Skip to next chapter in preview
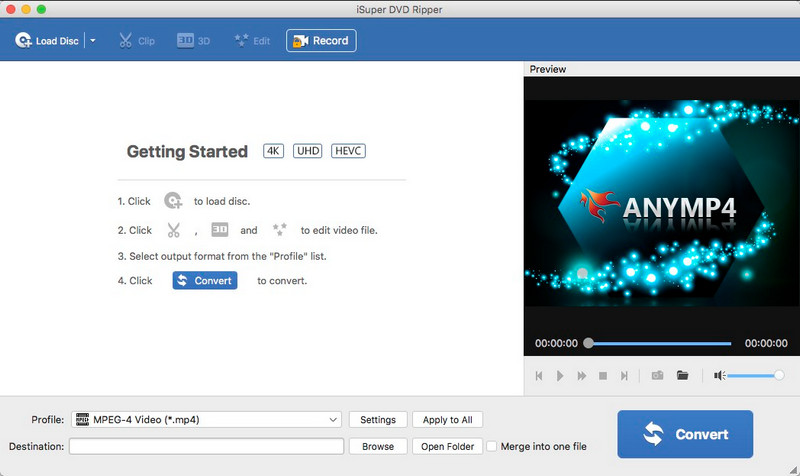This screenshot has width=800, height=476. [x=624, y=376]
